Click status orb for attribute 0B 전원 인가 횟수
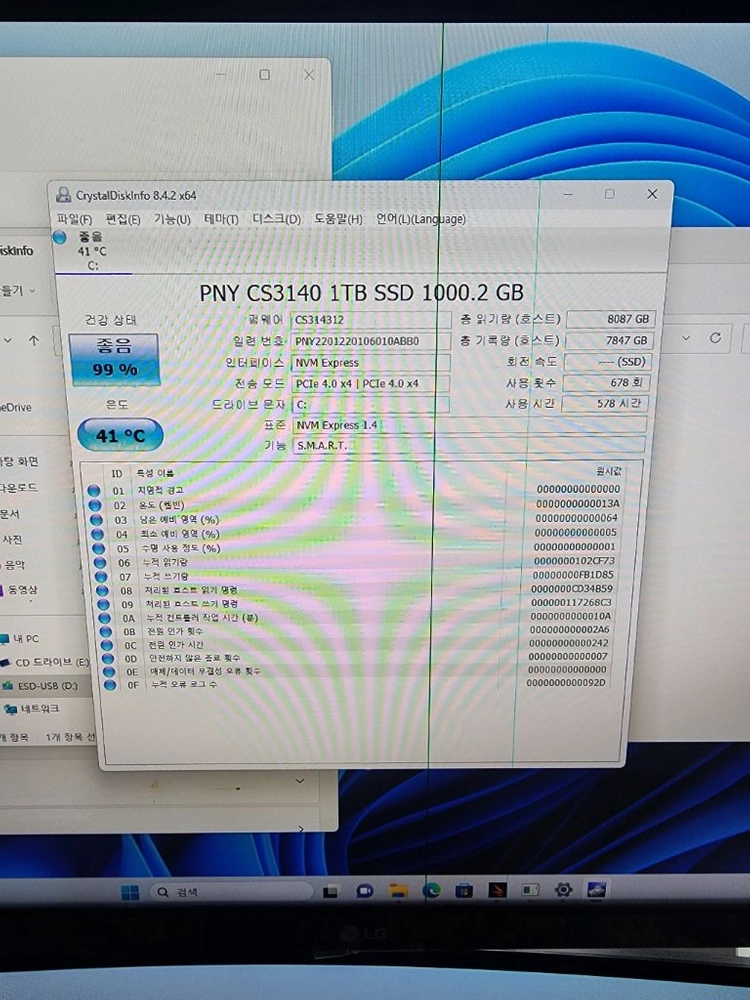The image size is (750, 1000). click(x=107, y=631)
